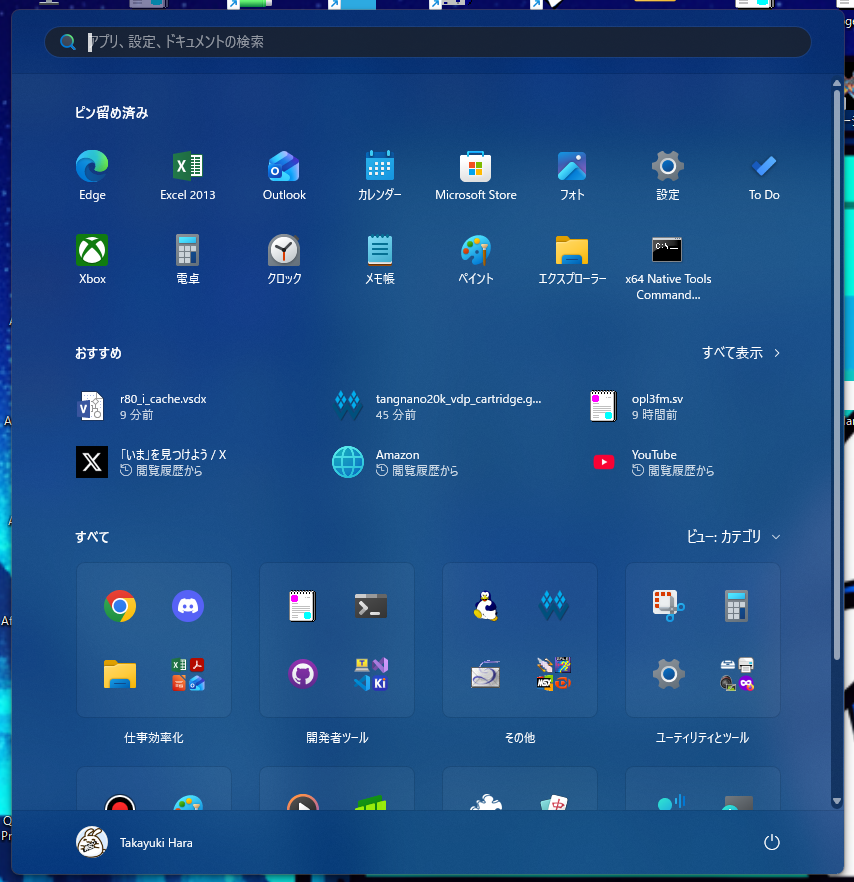This screenshot has width=854, height=882.
Task: Open the text editor in 開発者ツール
Action: 303,606
